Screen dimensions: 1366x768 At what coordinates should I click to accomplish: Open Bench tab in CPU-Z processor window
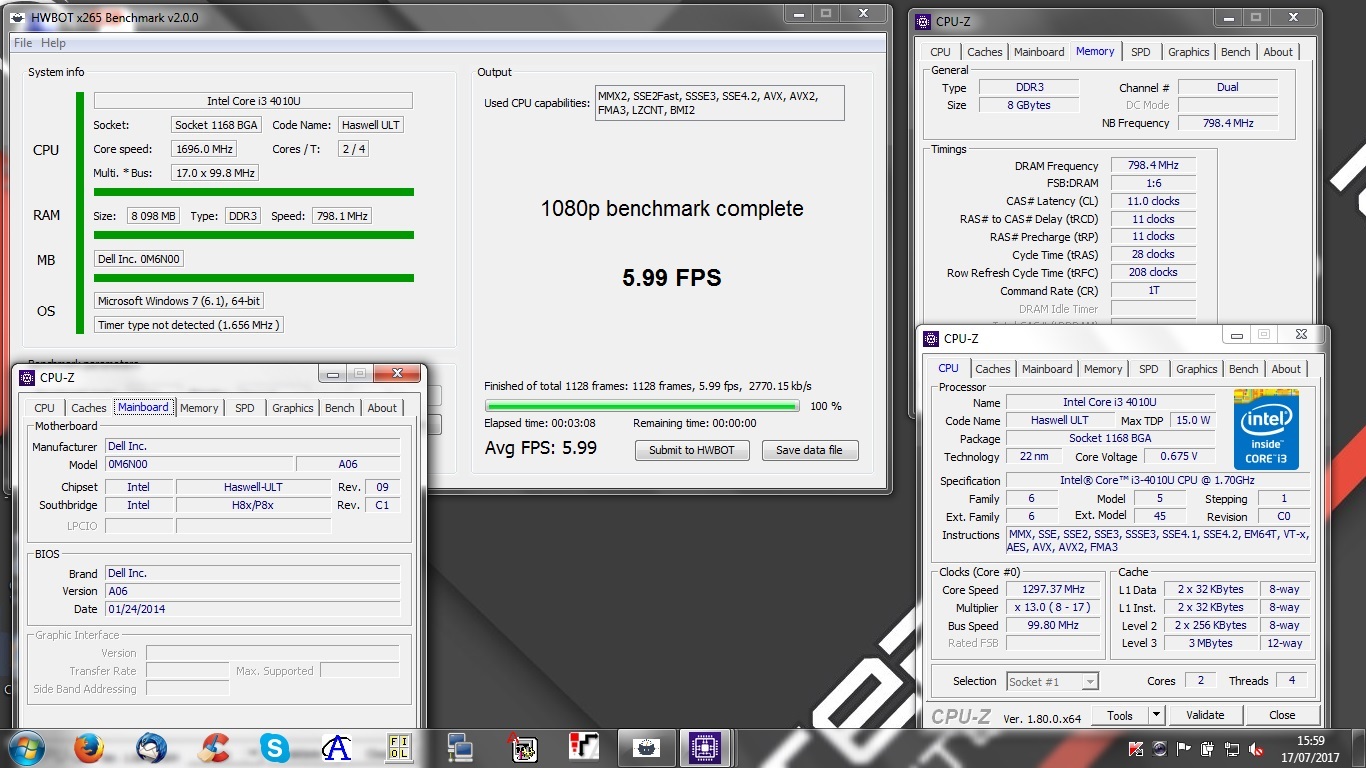pyautogui.click(x=1244, y=369)
